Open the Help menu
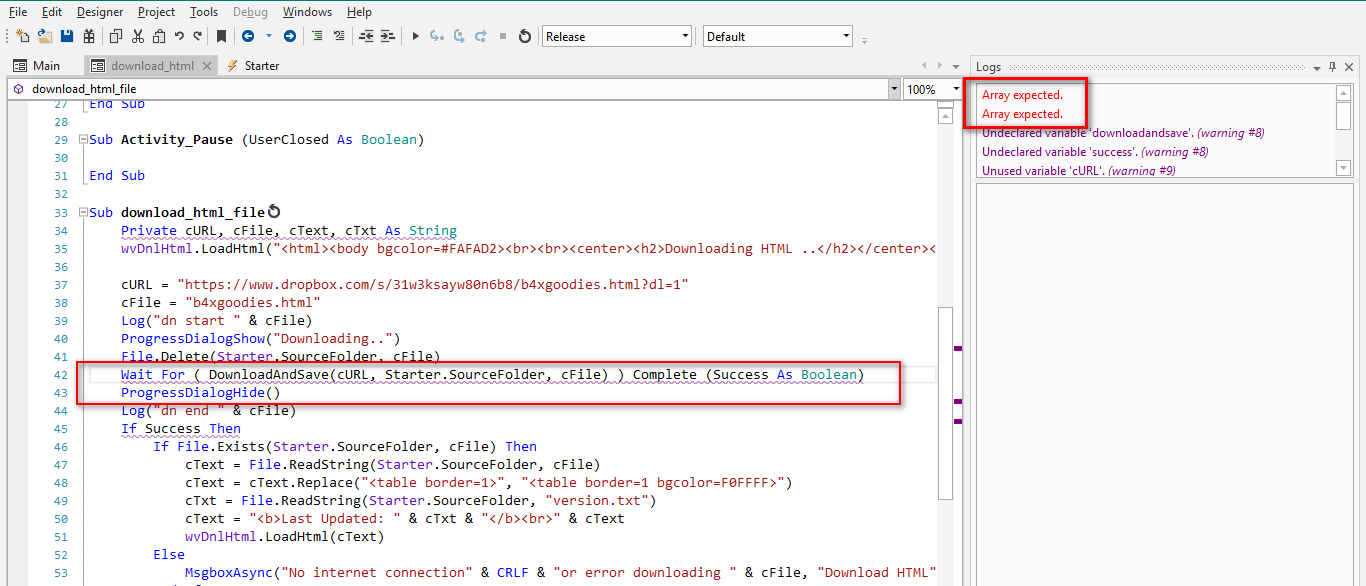1366x586 pixels. tap(359, 12)
